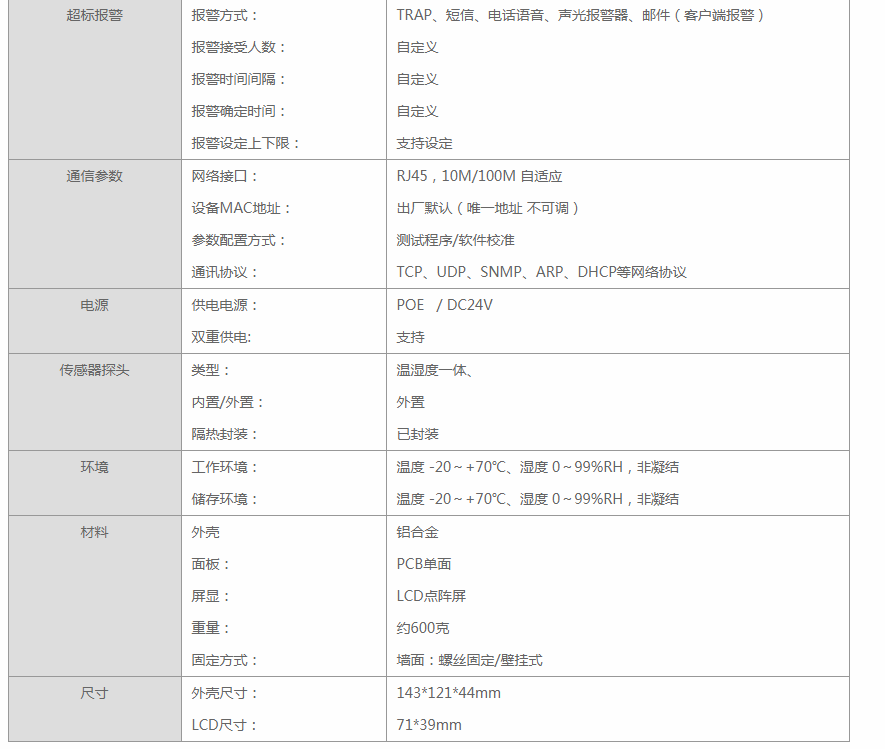Click the 超标报警 category cell
Screen dimensions: 885x749
tap(95, 16)
